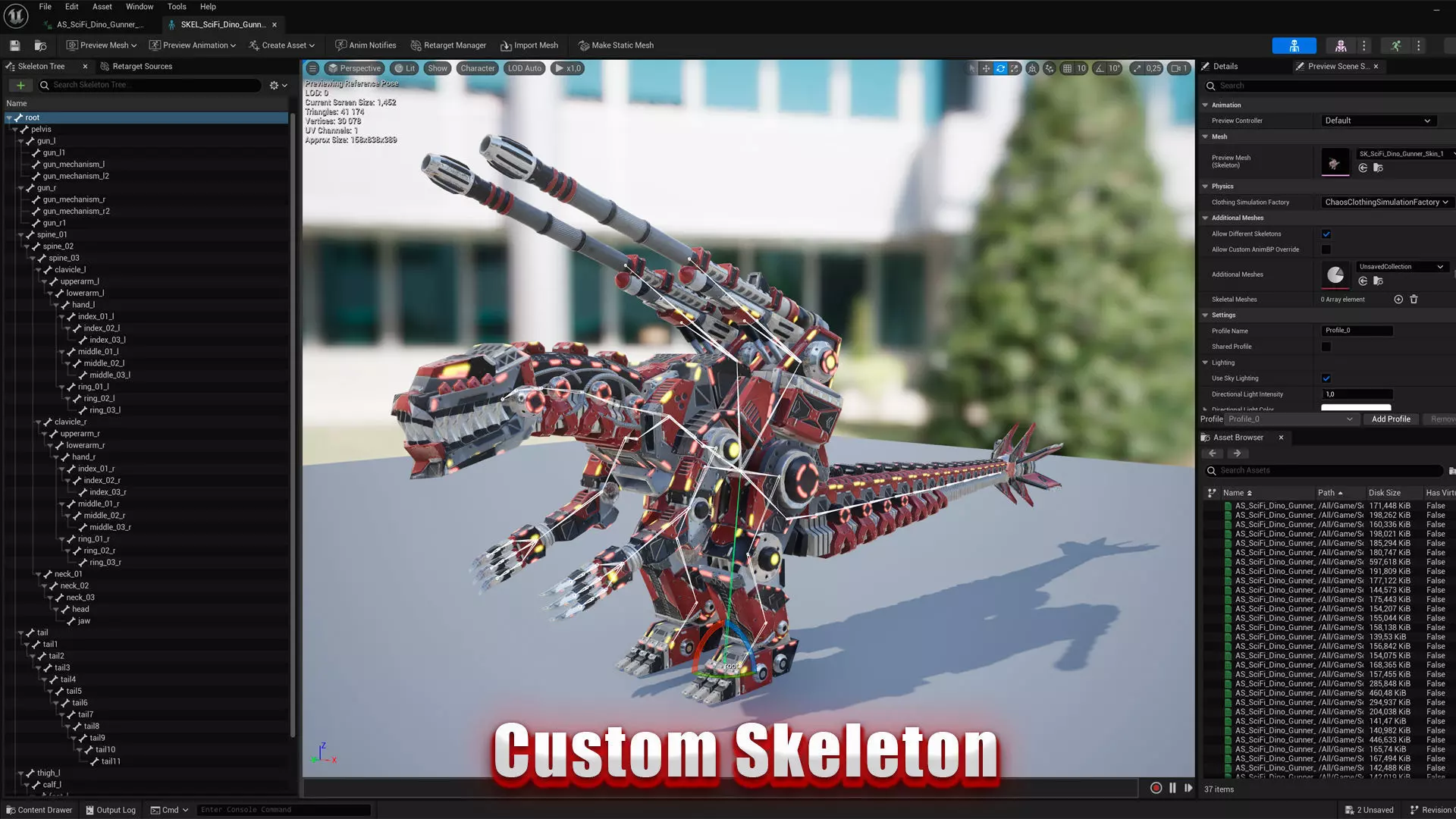Open the Retarget Manager tool
This screenshot has height=819, width=1456.
click(x=448, y=45)
